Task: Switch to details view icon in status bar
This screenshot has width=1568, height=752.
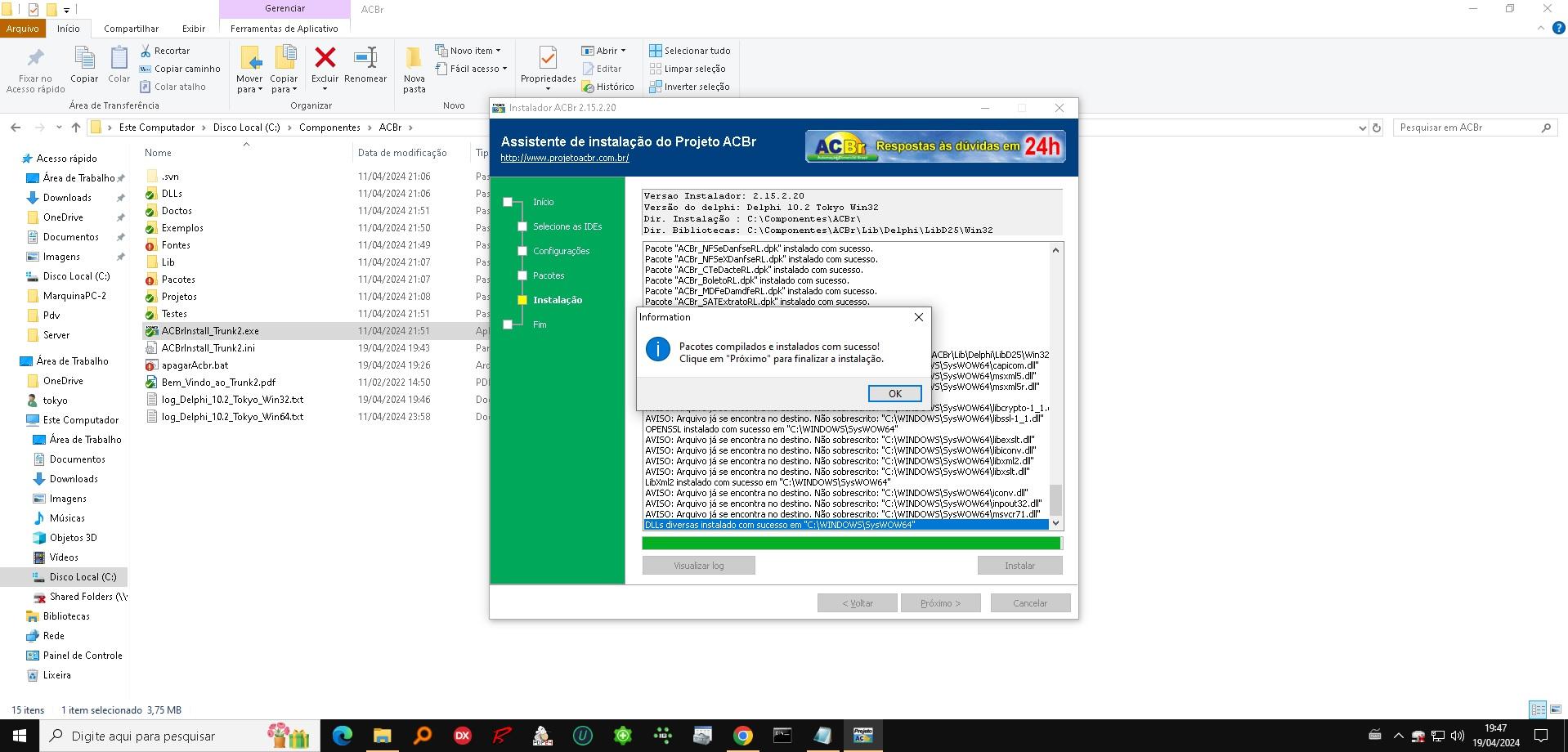Action: click(x=1537, y=709)
